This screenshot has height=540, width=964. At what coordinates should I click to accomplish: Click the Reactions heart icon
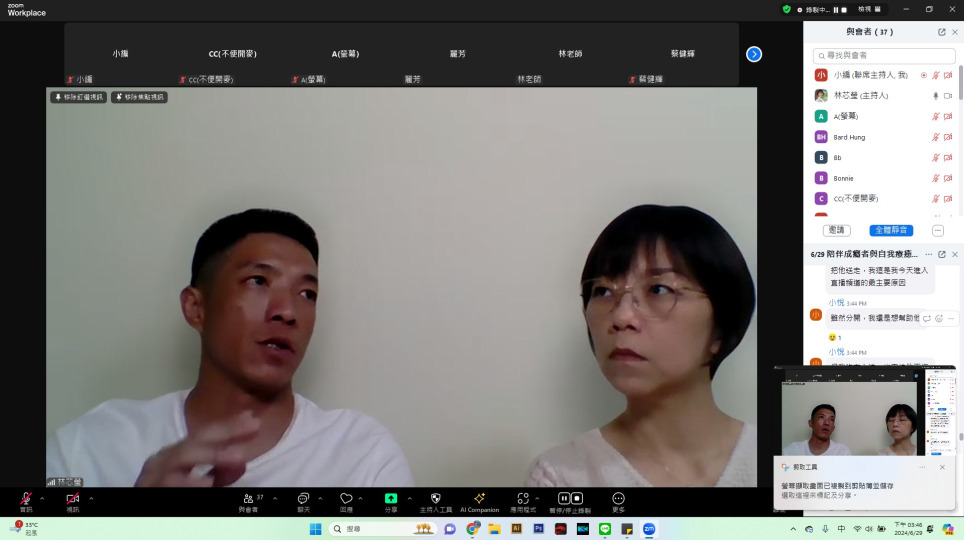(x=346, y=498)
